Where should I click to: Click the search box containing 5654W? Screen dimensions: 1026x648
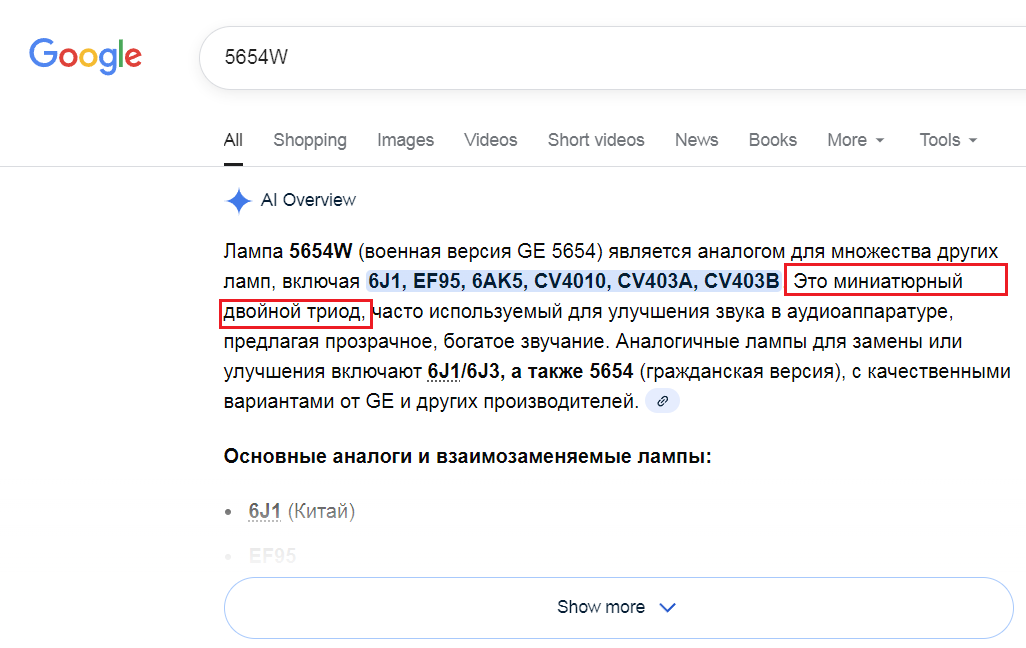point(600,57)
